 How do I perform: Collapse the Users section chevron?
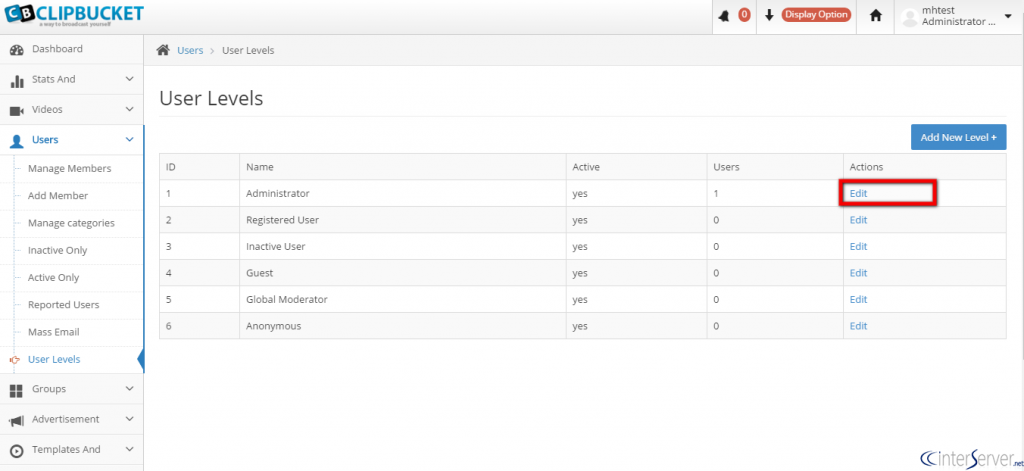[x=129, y=140]
